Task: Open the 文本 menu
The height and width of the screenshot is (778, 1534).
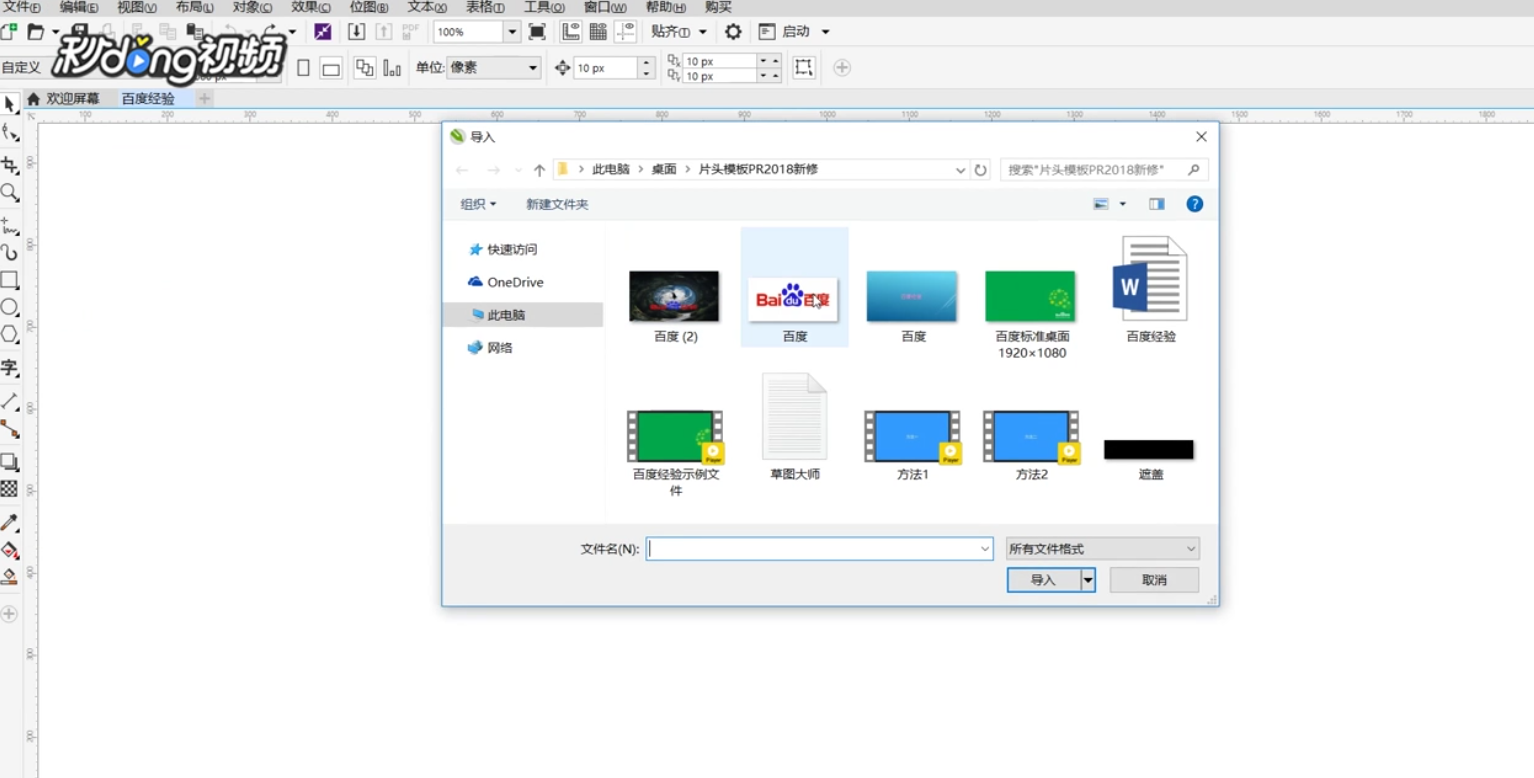Action: click(422, 7)
